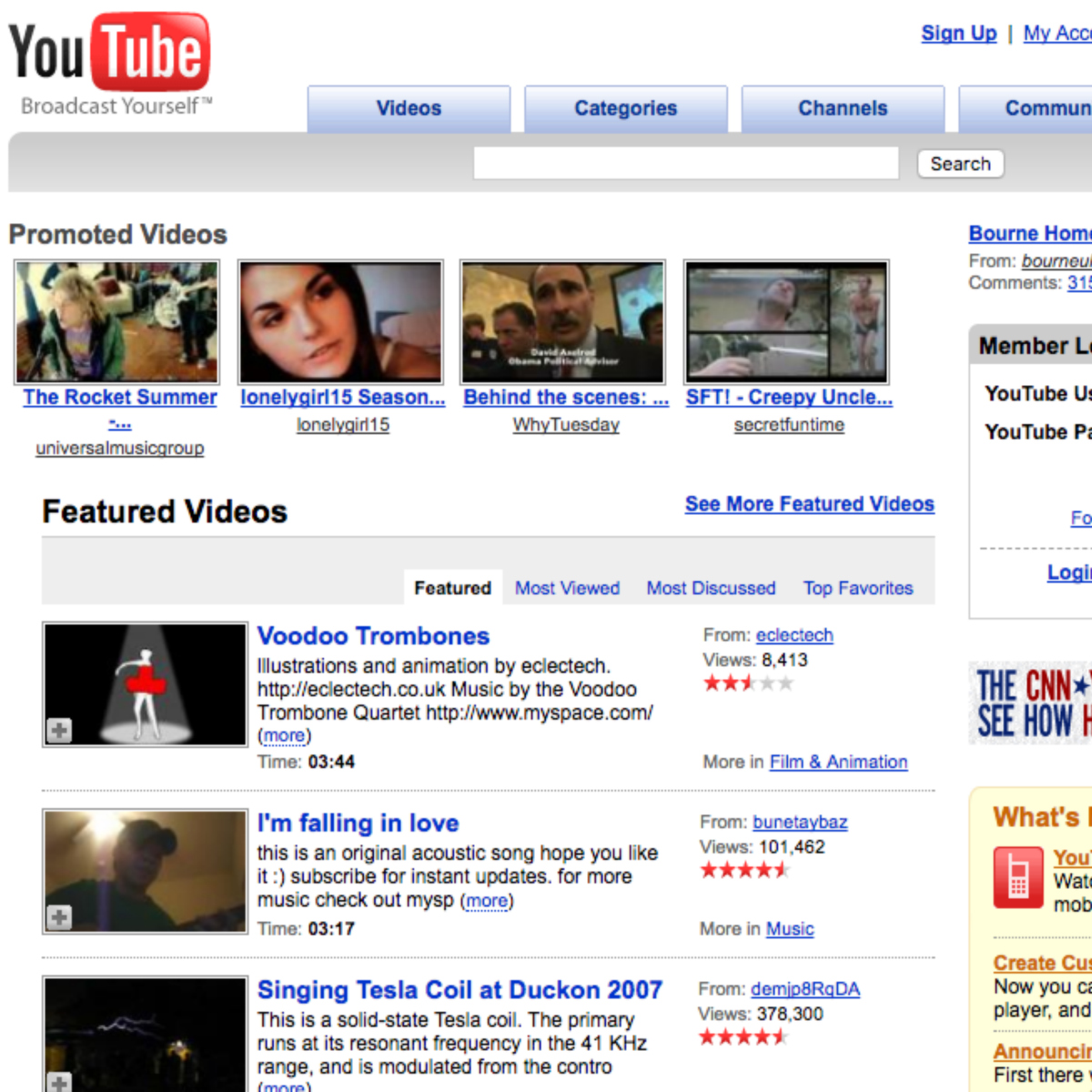Open the Film & Animation category link
The width and height of the screenshot is (1092, 1092).
coord(838,762)
